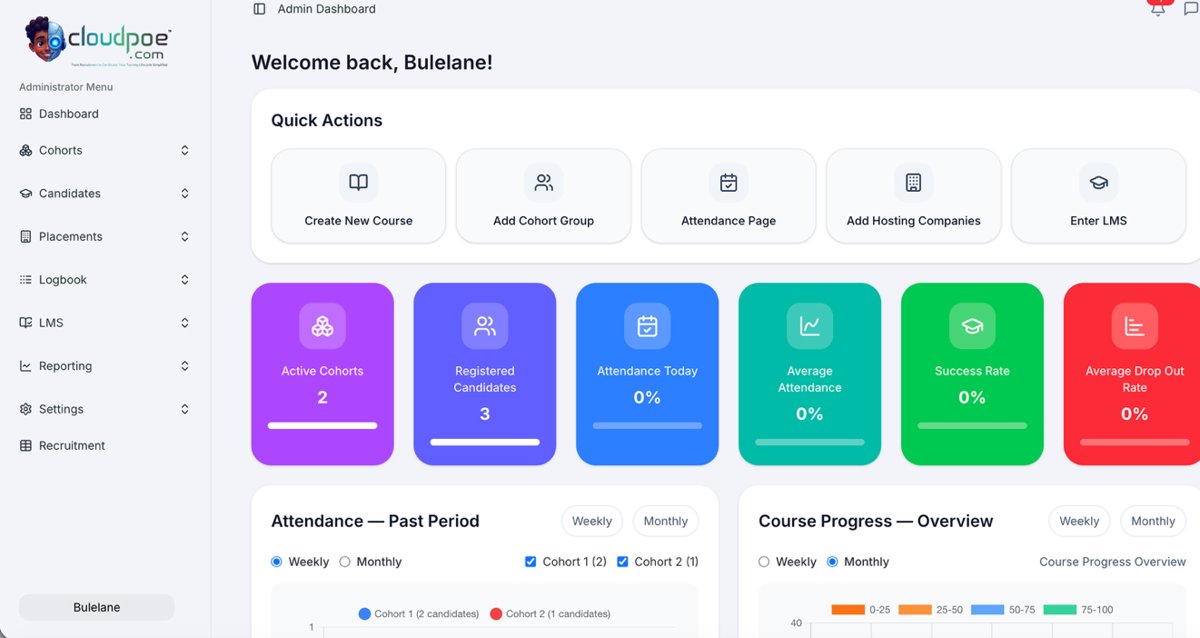Uncheck the Cohort 2 (1) checkbox
Viewport: 1200px width, 638px height.
tap(623, 562)
